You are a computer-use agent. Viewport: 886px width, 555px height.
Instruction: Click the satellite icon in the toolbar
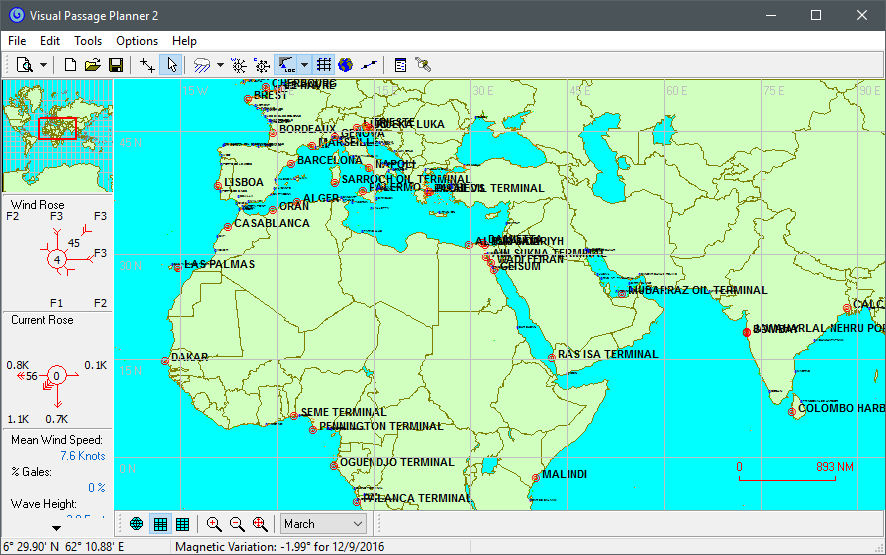pos(423,65)
